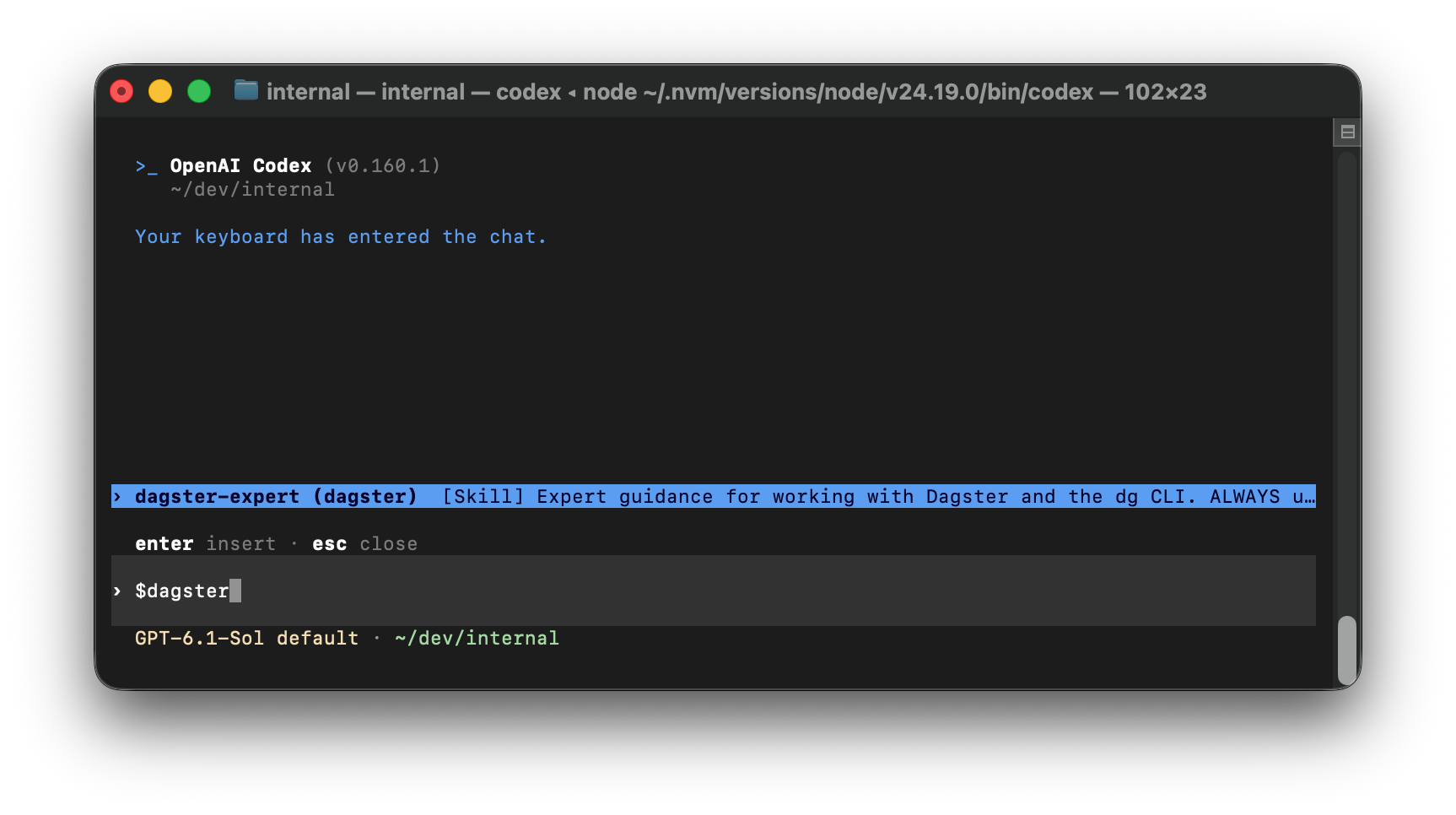Click the 'GPT-6.1-Sol default' status text
1456x815 pixels.
click(246, 639)
